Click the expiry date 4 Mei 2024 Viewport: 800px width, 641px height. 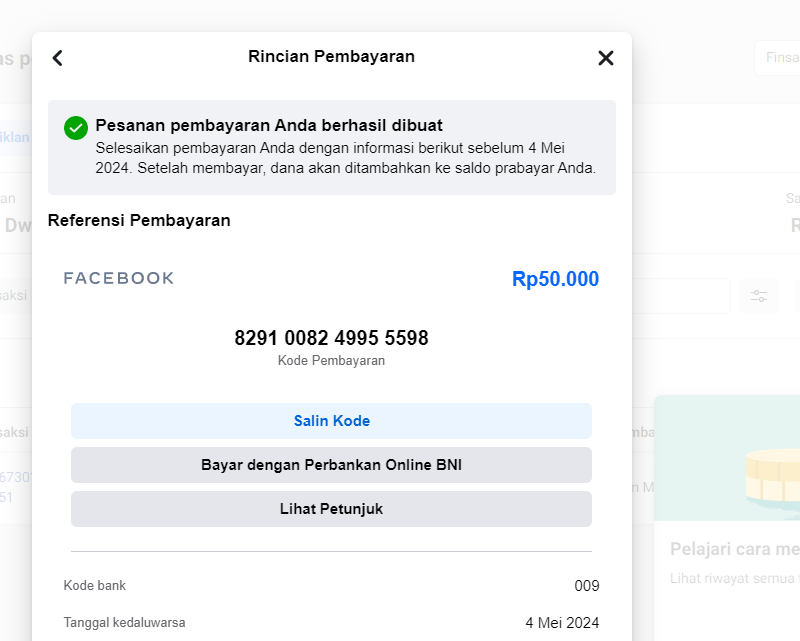(562, 623)
